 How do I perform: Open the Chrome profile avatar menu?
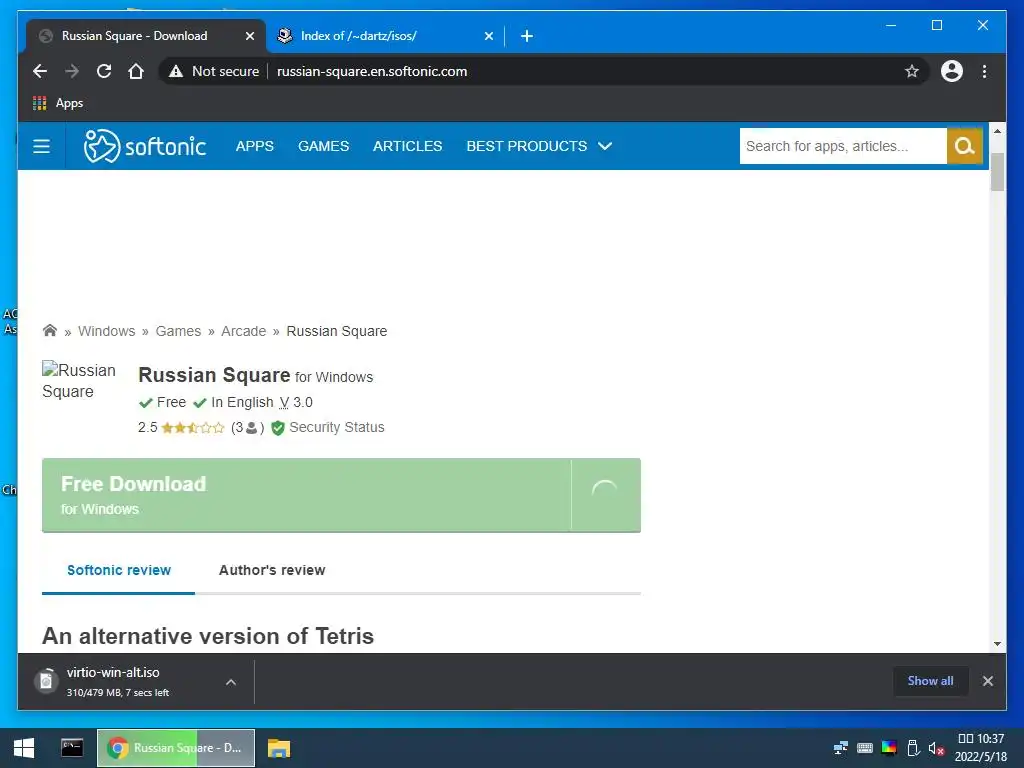(952, 71)
